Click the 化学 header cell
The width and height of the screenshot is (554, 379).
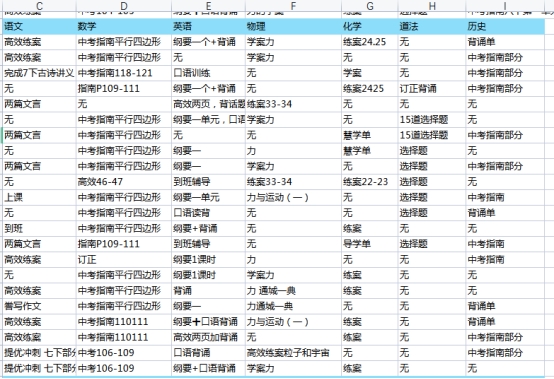(370, 26)
